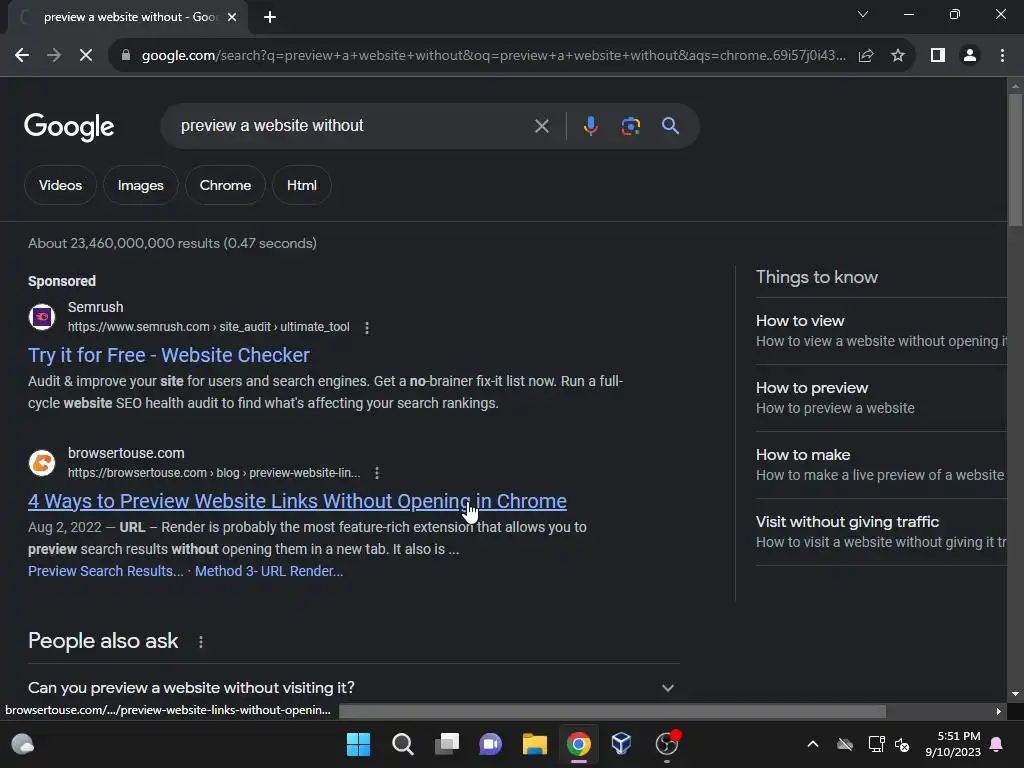Open network status tray icon
This screenshot has height=768, width=1024.
click(x=876, y=744)
